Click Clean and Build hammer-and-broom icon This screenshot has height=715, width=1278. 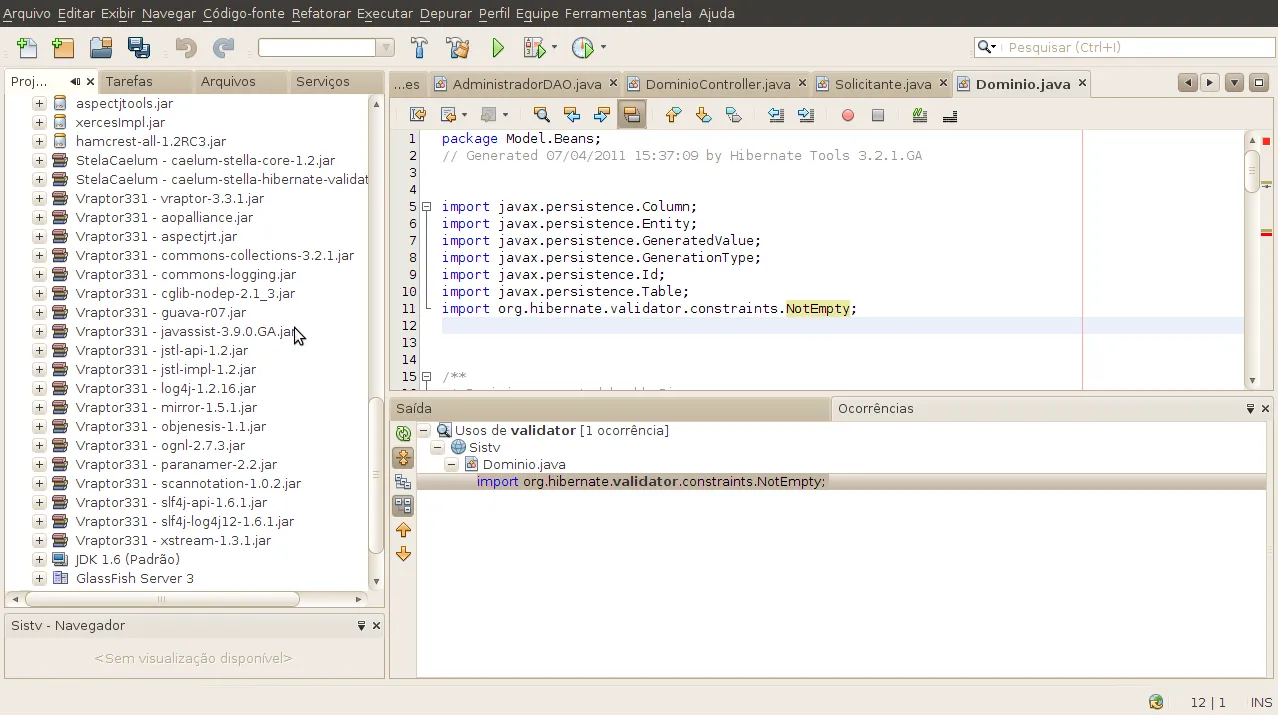pos(457,48)
